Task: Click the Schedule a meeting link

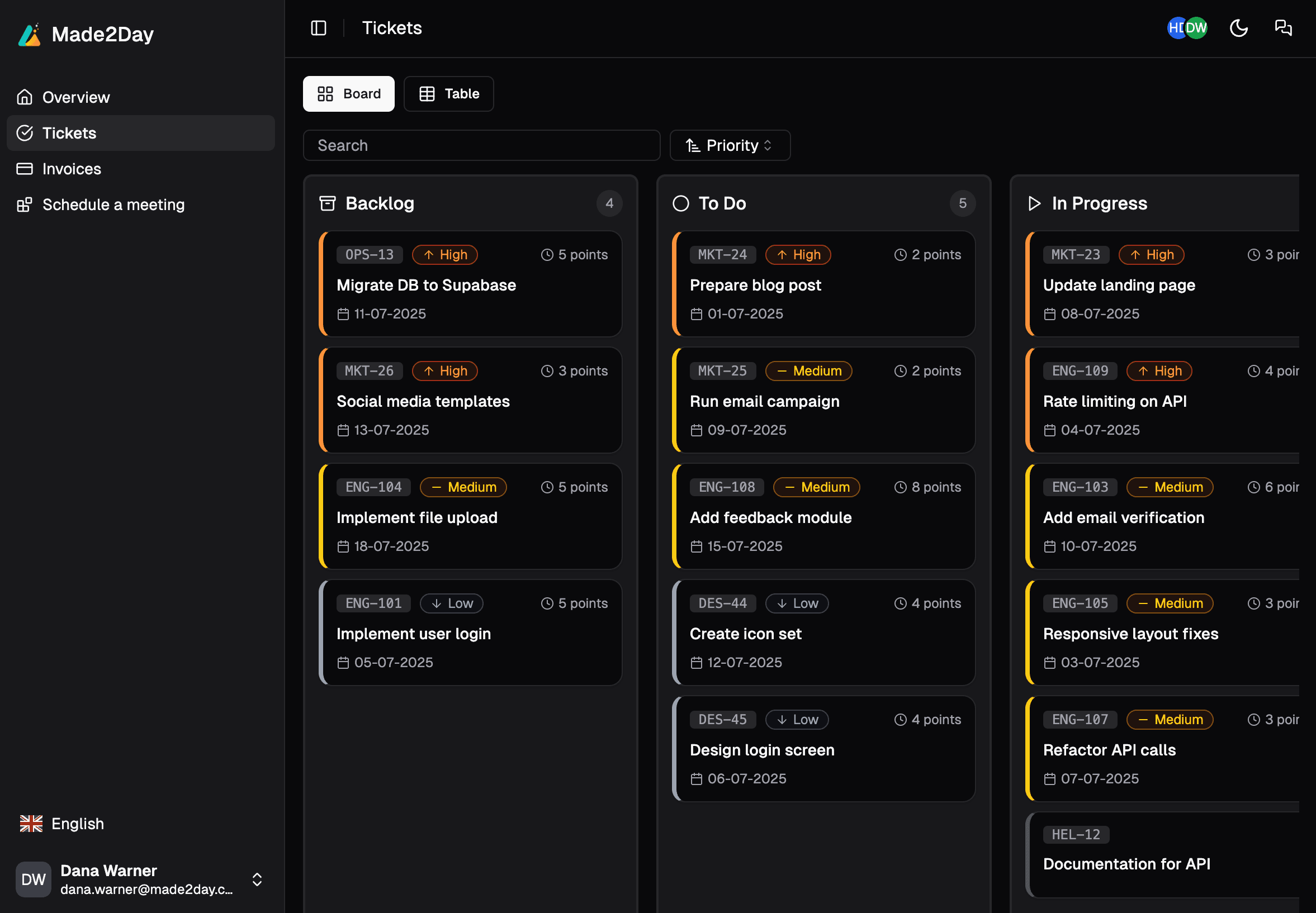Action: tap(113, 205)
